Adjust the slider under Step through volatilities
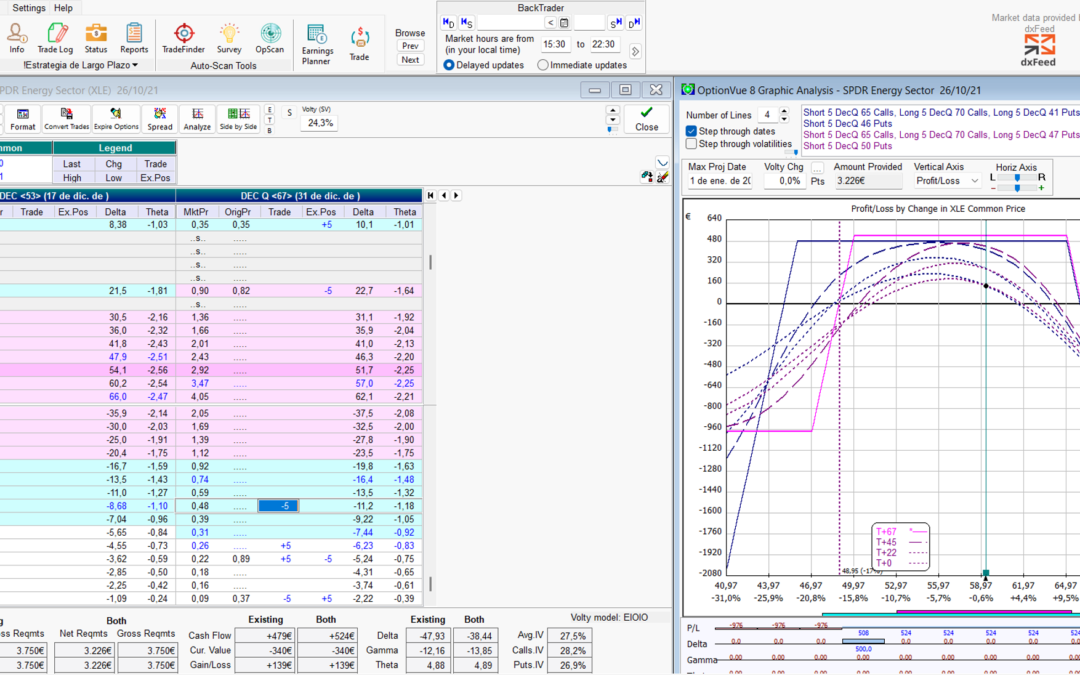The height and width of the screenshot is (675, 1080). tap(791, 153)
